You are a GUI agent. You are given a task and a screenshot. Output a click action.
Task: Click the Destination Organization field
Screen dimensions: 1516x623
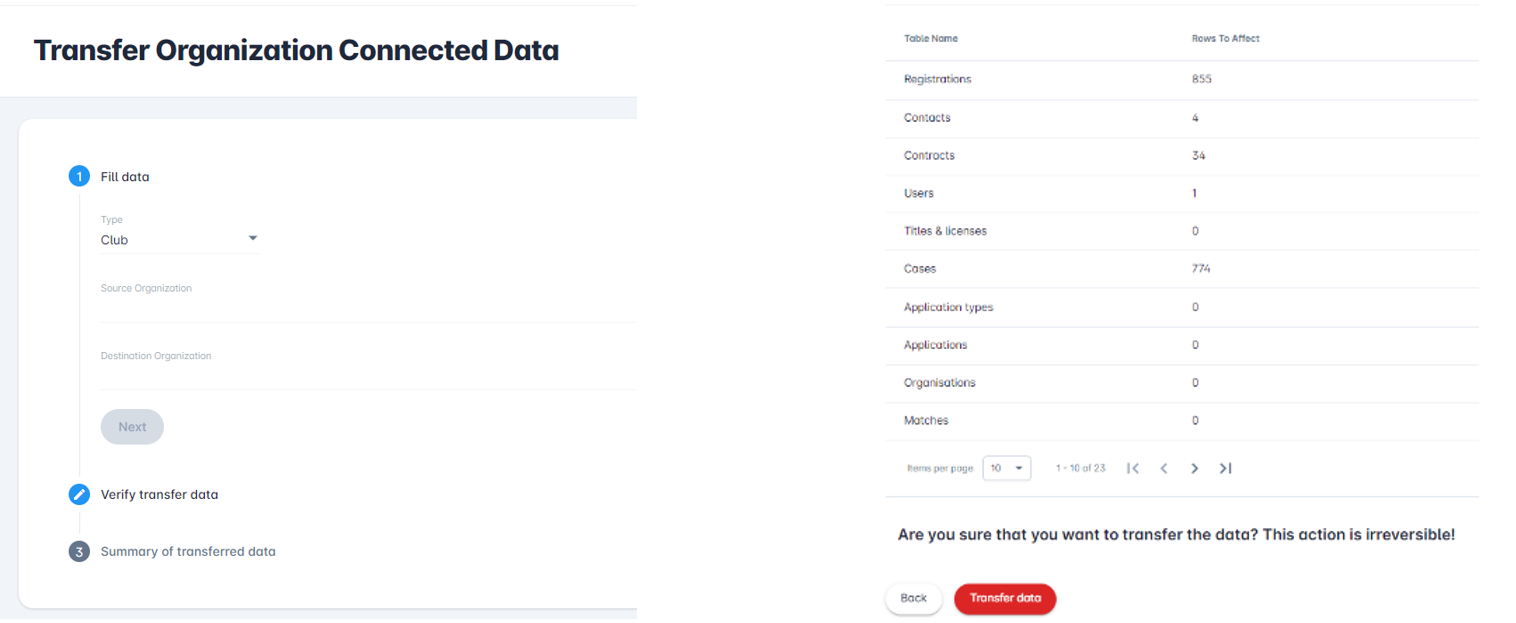(368, 376)
